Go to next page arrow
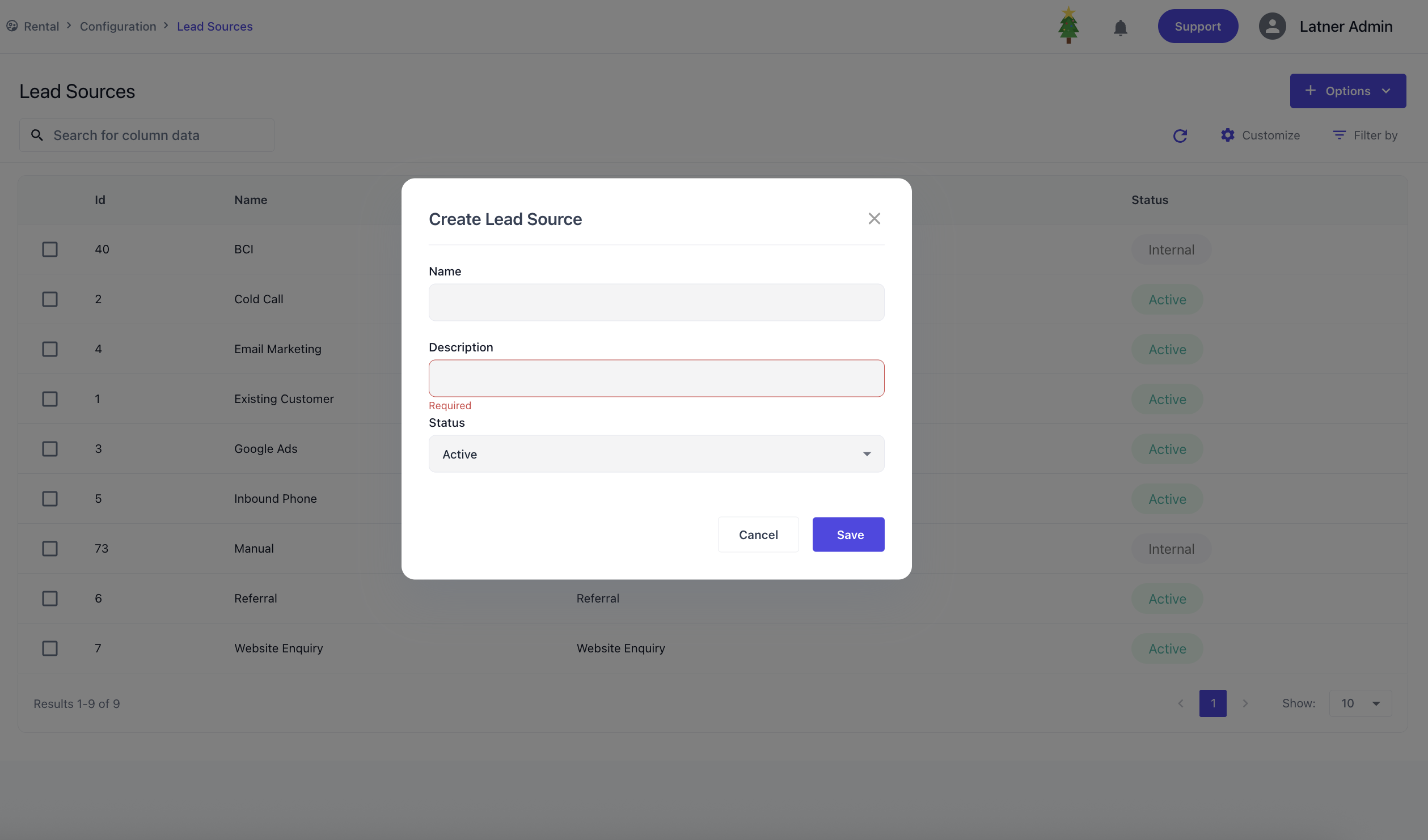The width and height of the screenshot is (1428, 840). [x=1245, y=703]
